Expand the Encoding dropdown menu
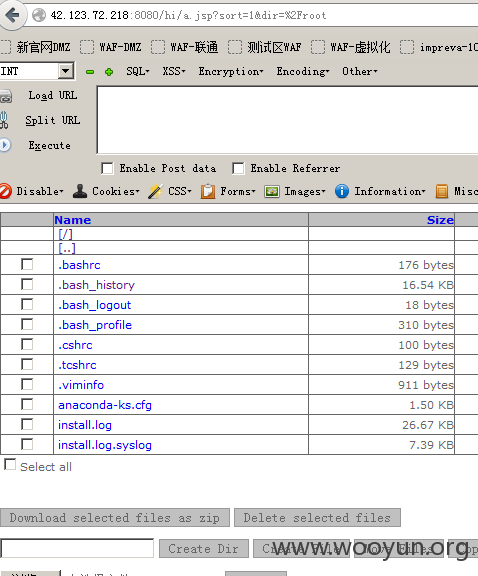The image size is (478, 576). [x=303, y=71]
